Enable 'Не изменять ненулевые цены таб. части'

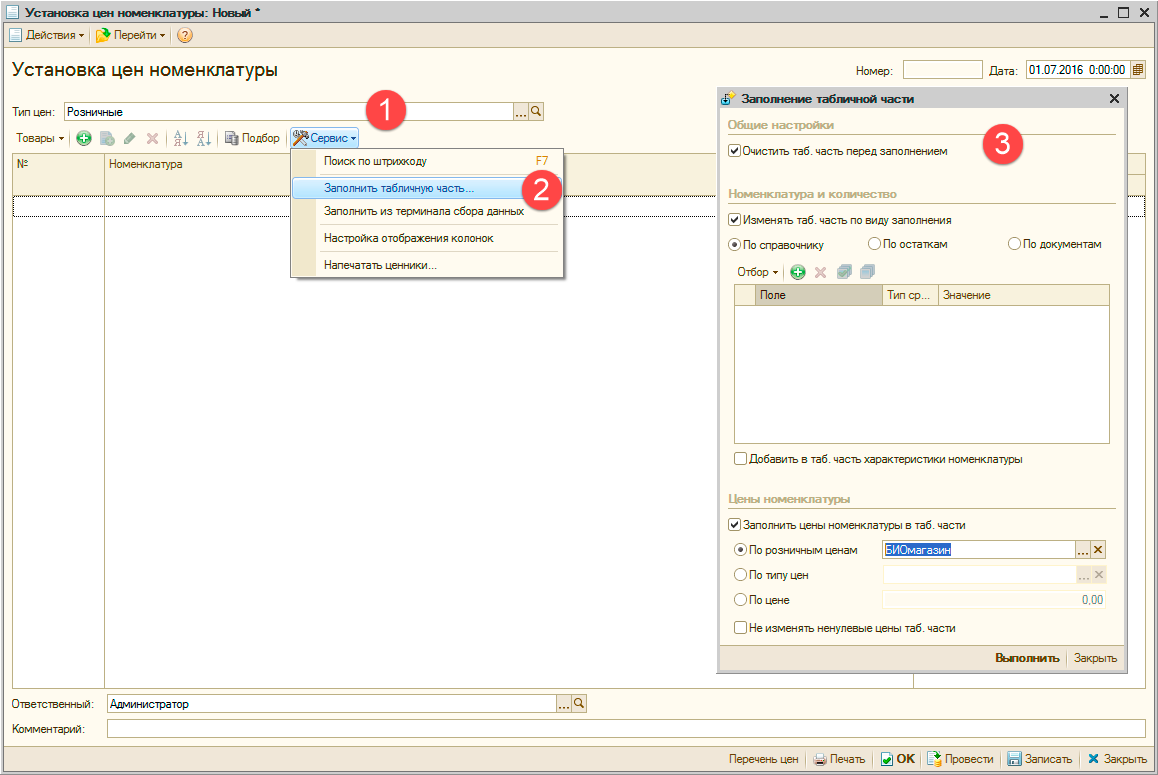[x=741, y=628]
